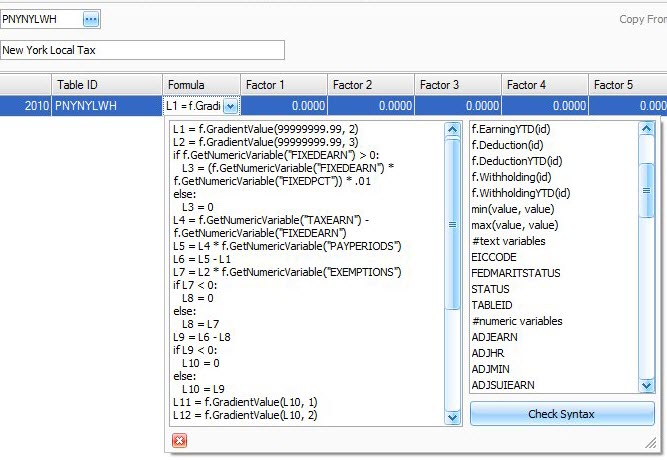Click the Factor 1 cell showing 0.0000
The width and height of the screenshot is (667, 460).
coord(284,105)
